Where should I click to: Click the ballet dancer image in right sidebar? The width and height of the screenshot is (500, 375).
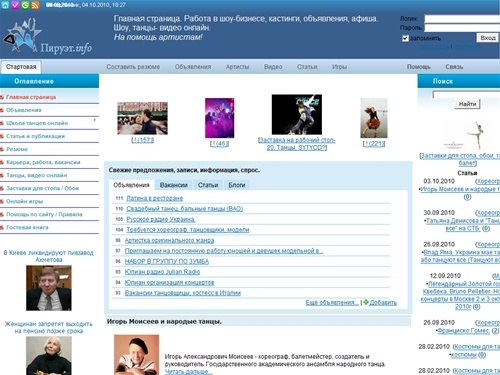point(467,136)
